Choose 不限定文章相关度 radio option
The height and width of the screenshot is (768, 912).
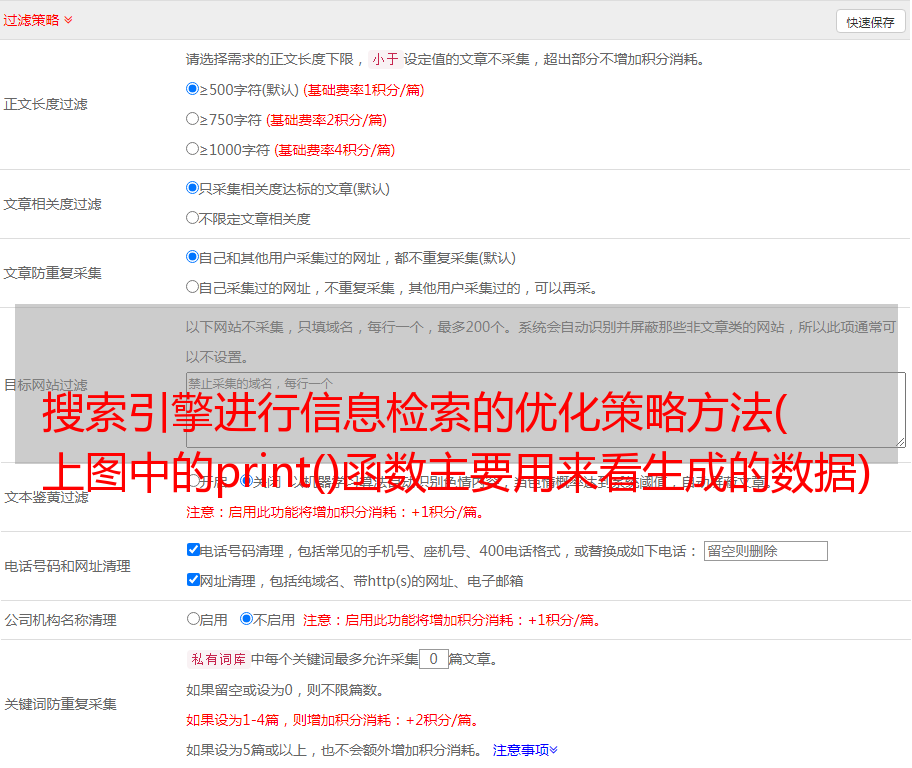193,218
